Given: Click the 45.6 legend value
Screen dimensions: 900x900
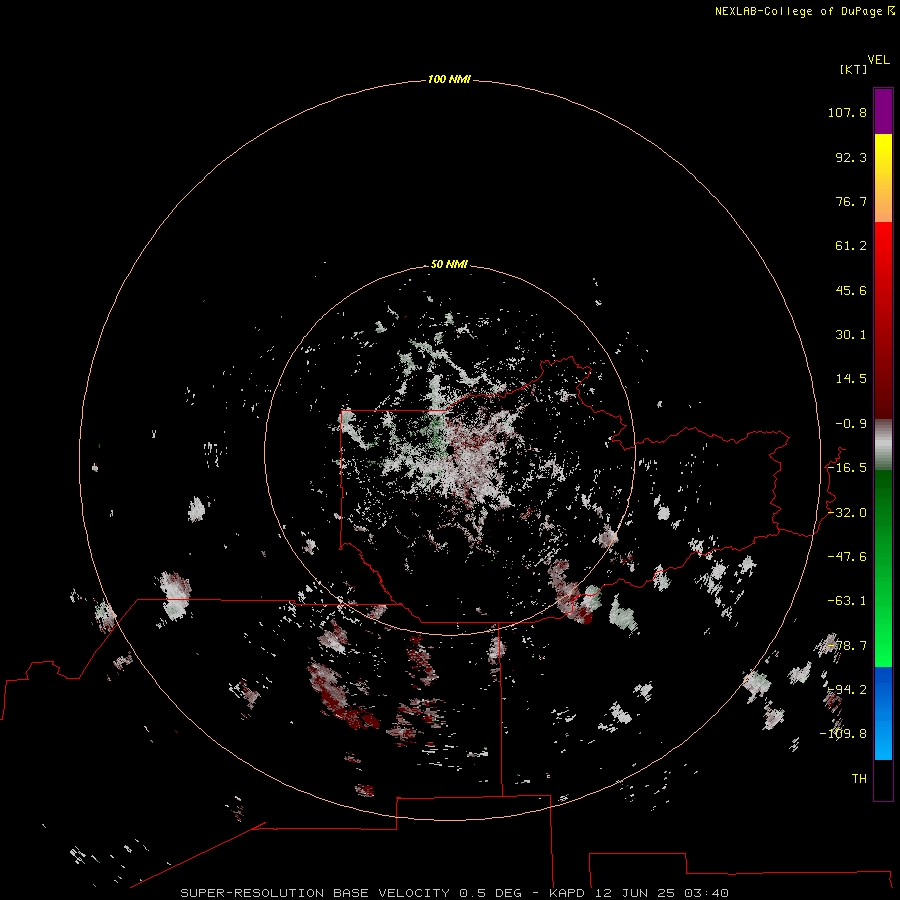Looking at the screenshot, I should 851,290.
